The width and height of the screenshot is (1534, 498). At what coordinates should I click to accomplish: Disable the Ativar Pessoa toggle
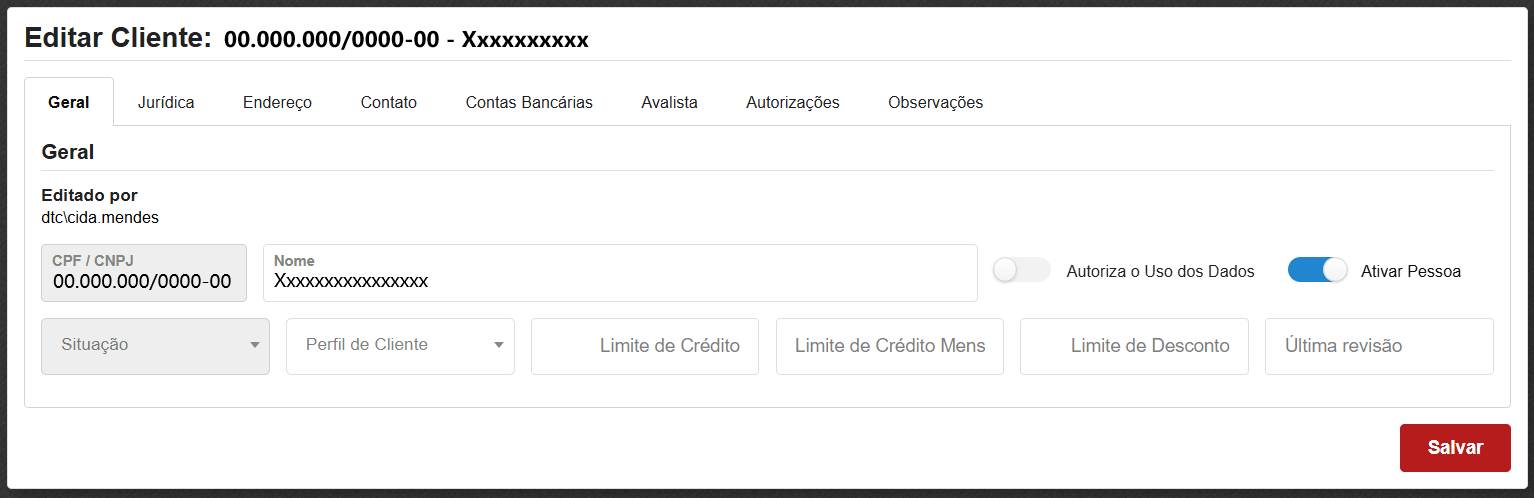[x=1317, y=270]
